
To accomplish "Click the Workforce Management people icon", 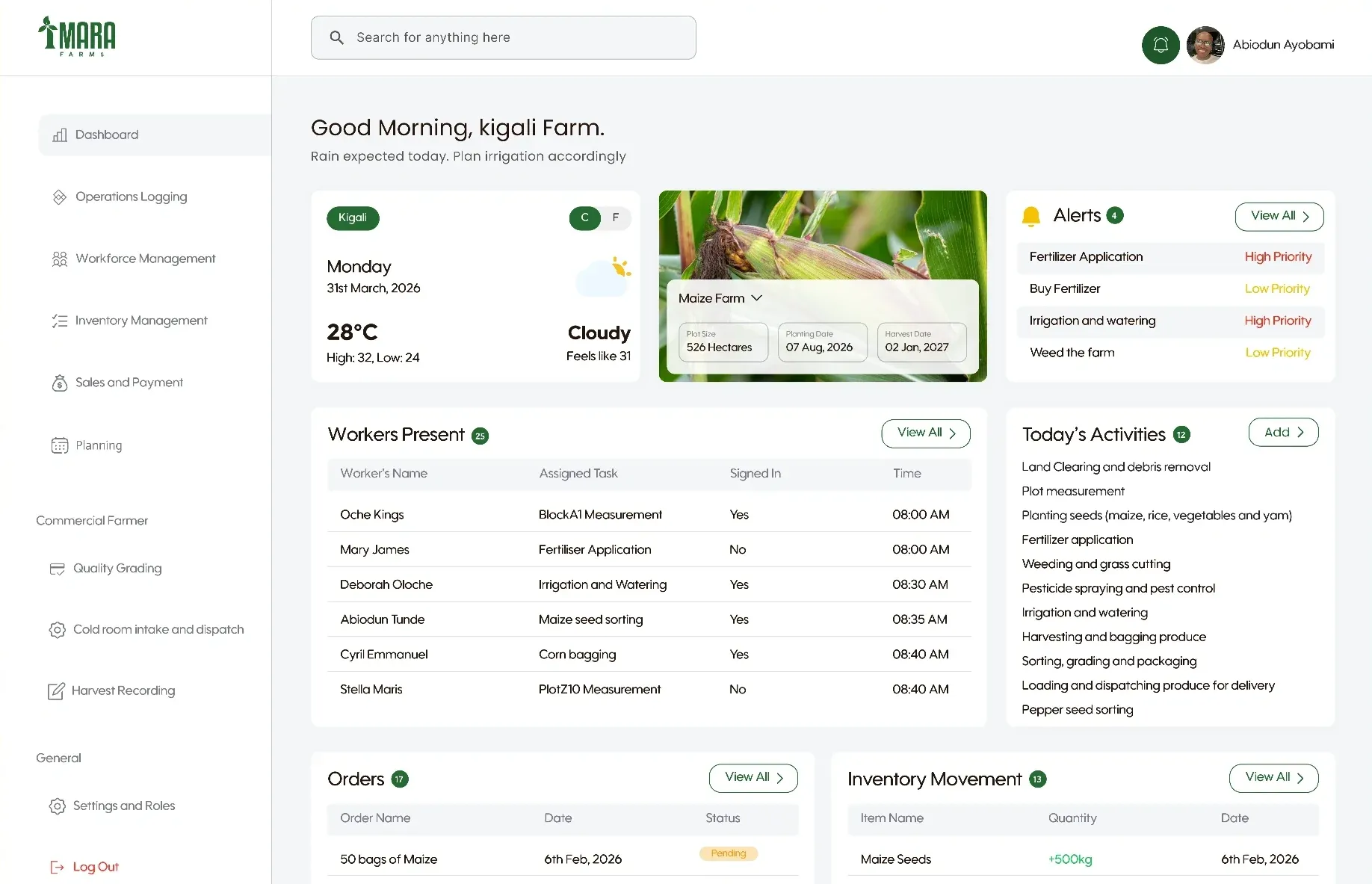I will (x=60, y=259).
